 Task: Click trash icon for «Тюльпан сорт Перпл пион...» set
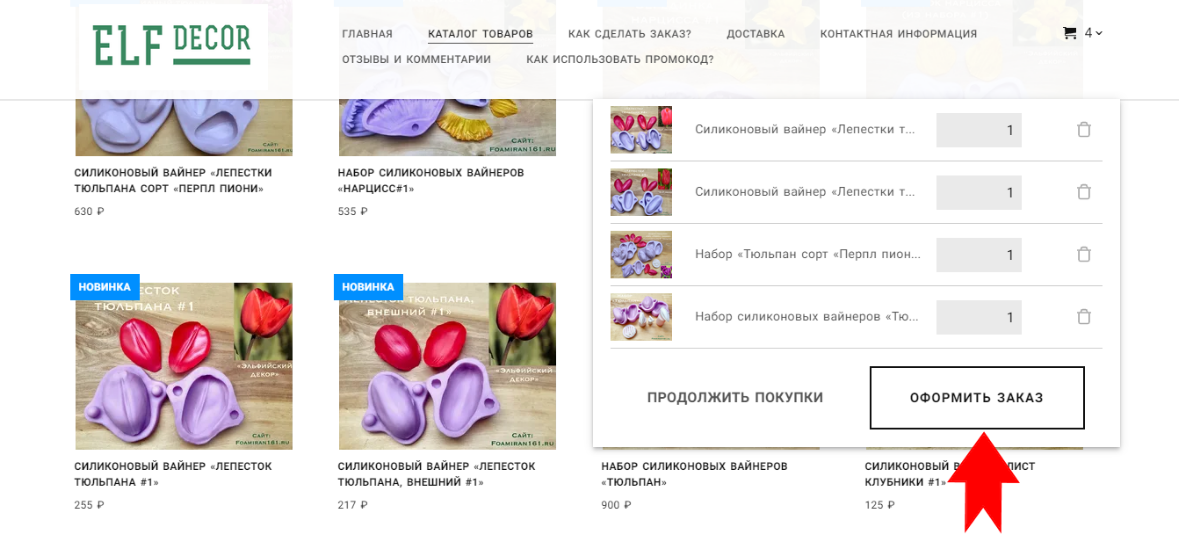pyautogui.click(x=1084, y=254)
